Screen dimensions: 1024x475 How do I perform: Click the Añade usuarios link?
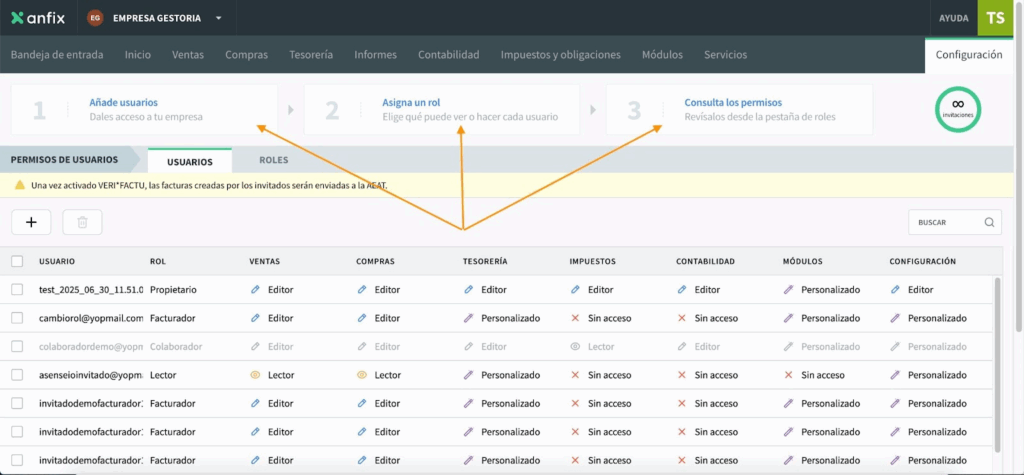click(123, 102)
